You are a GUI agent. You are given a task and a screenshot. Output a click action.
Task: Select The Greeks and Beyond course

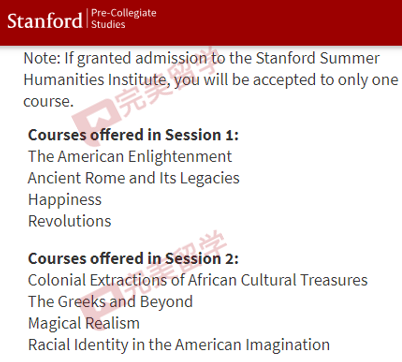click(110, 302)
